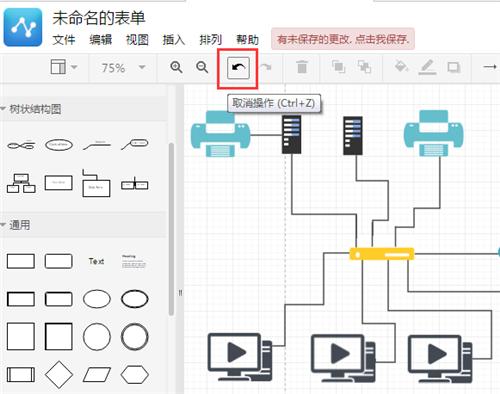Select the diamond shape

[x=59, y=374]
